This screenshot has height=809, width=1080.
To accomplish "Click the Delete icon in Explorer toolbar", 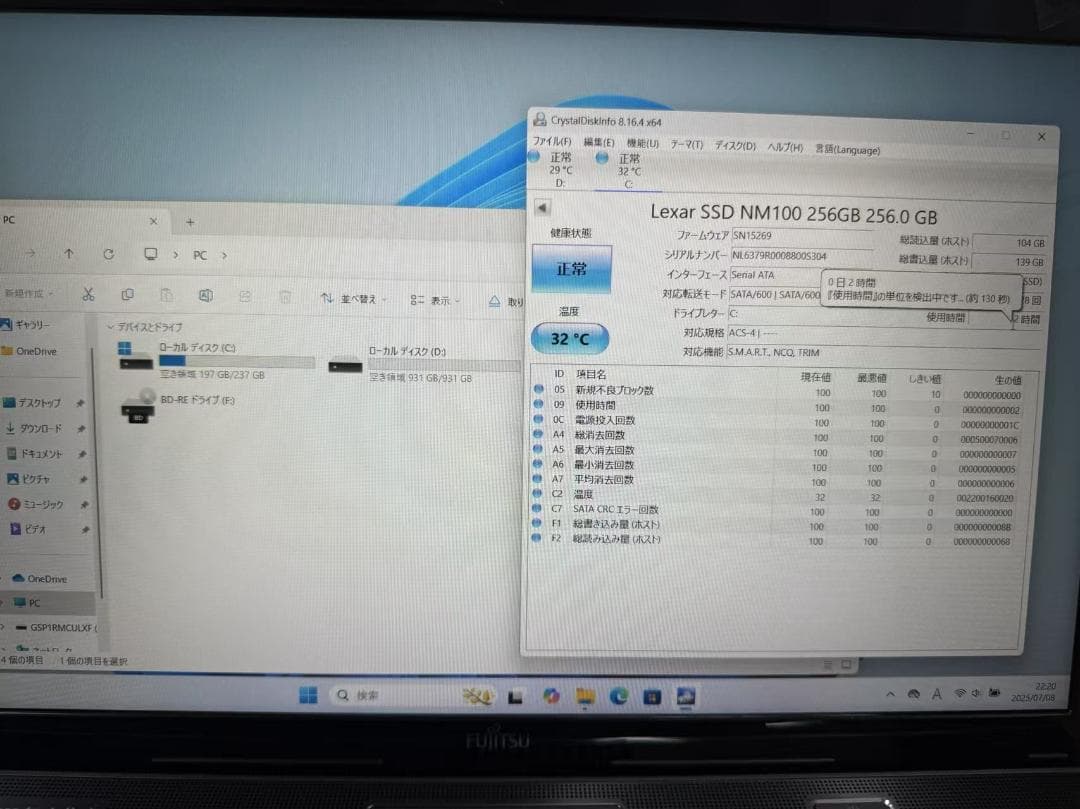I will [x=286, y=296].
